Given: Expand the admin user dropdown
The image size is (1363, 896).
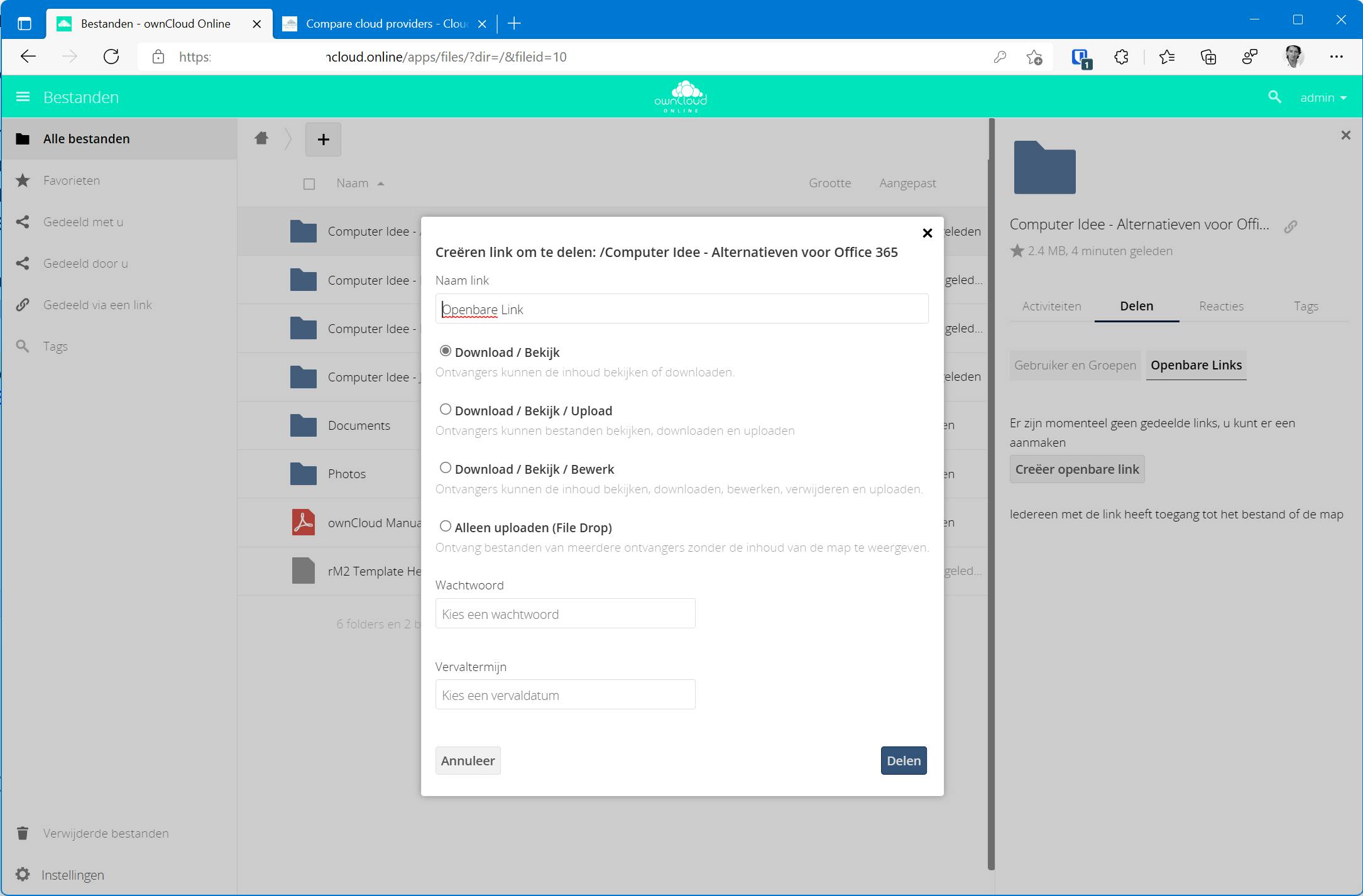Looking at the screenshot, I should pos(1323,97).
